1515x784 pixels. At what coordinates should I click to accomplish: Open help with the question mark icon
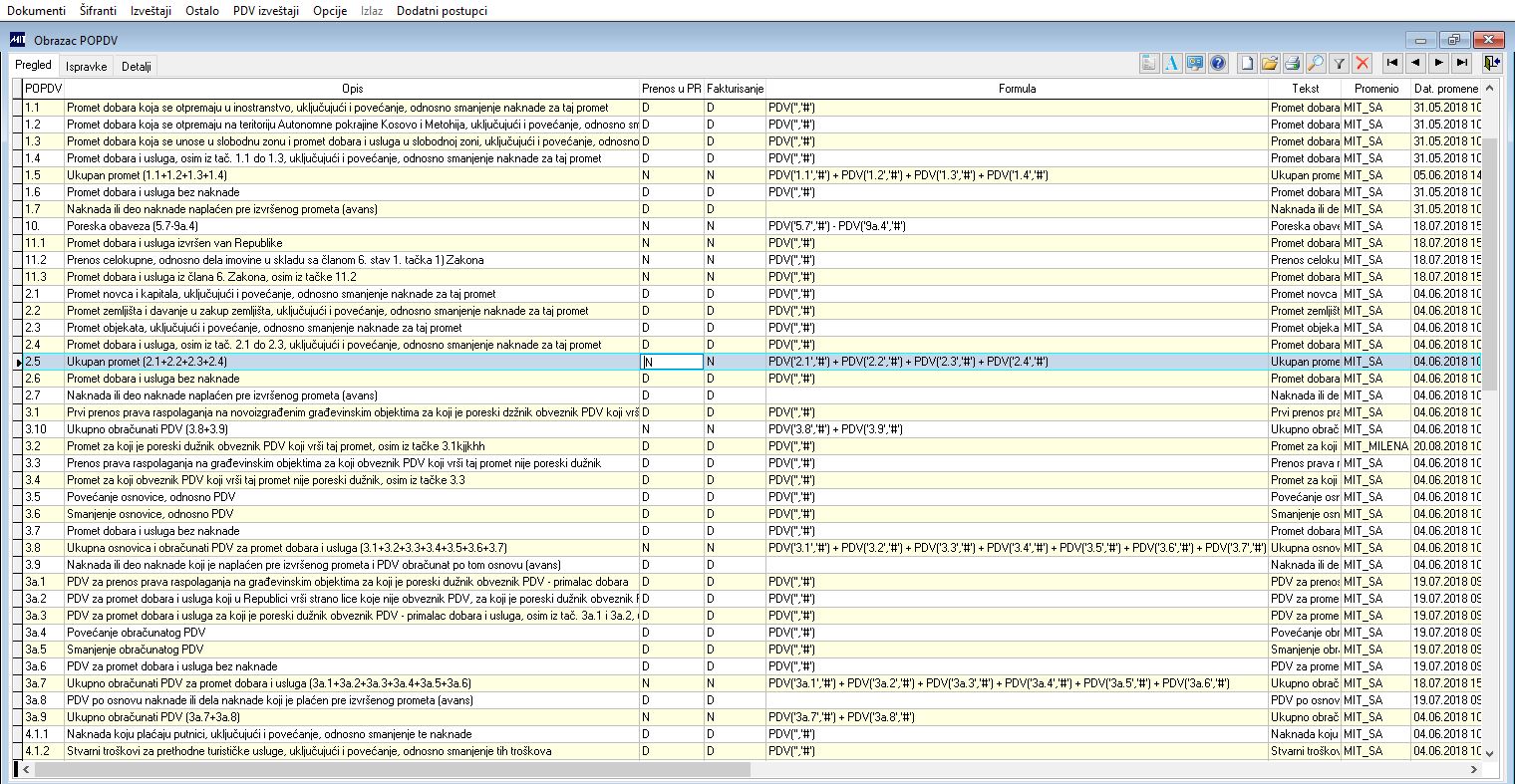pyautogui.click(x=1217, y=63)
